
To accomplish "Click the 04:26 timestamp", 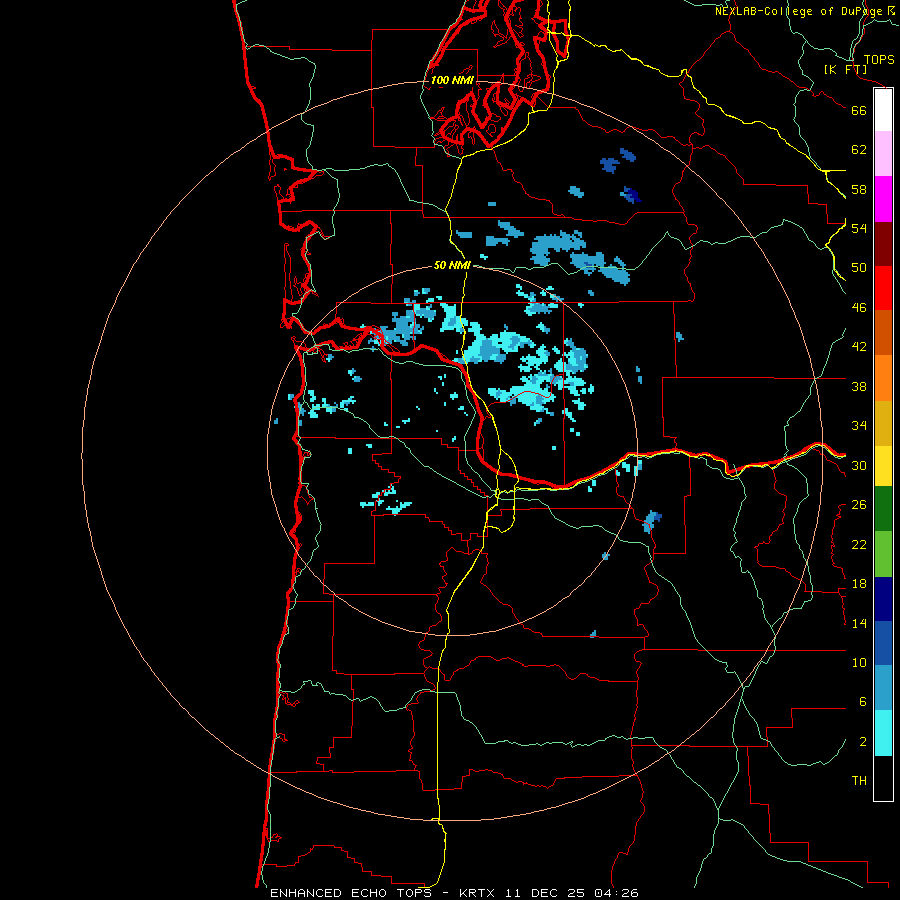I will click(615, 893).
